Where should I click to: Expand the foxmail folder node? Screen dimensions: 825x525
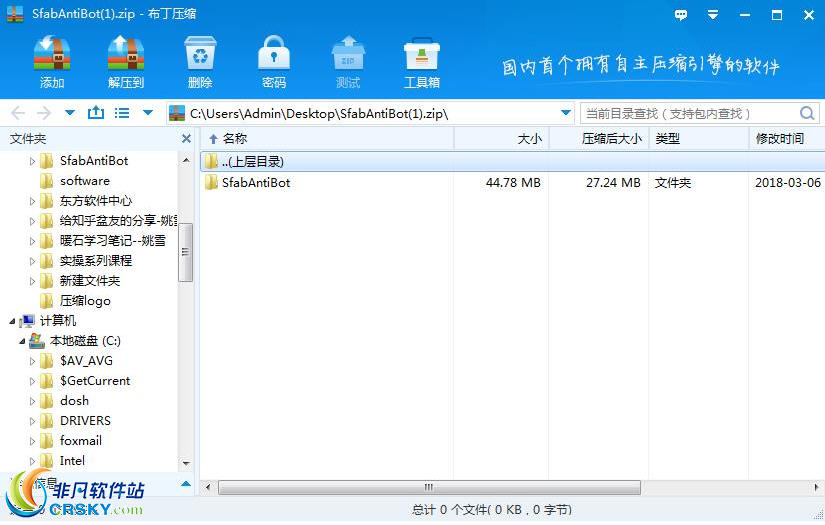pyautogui.click(x=32, y=441)
